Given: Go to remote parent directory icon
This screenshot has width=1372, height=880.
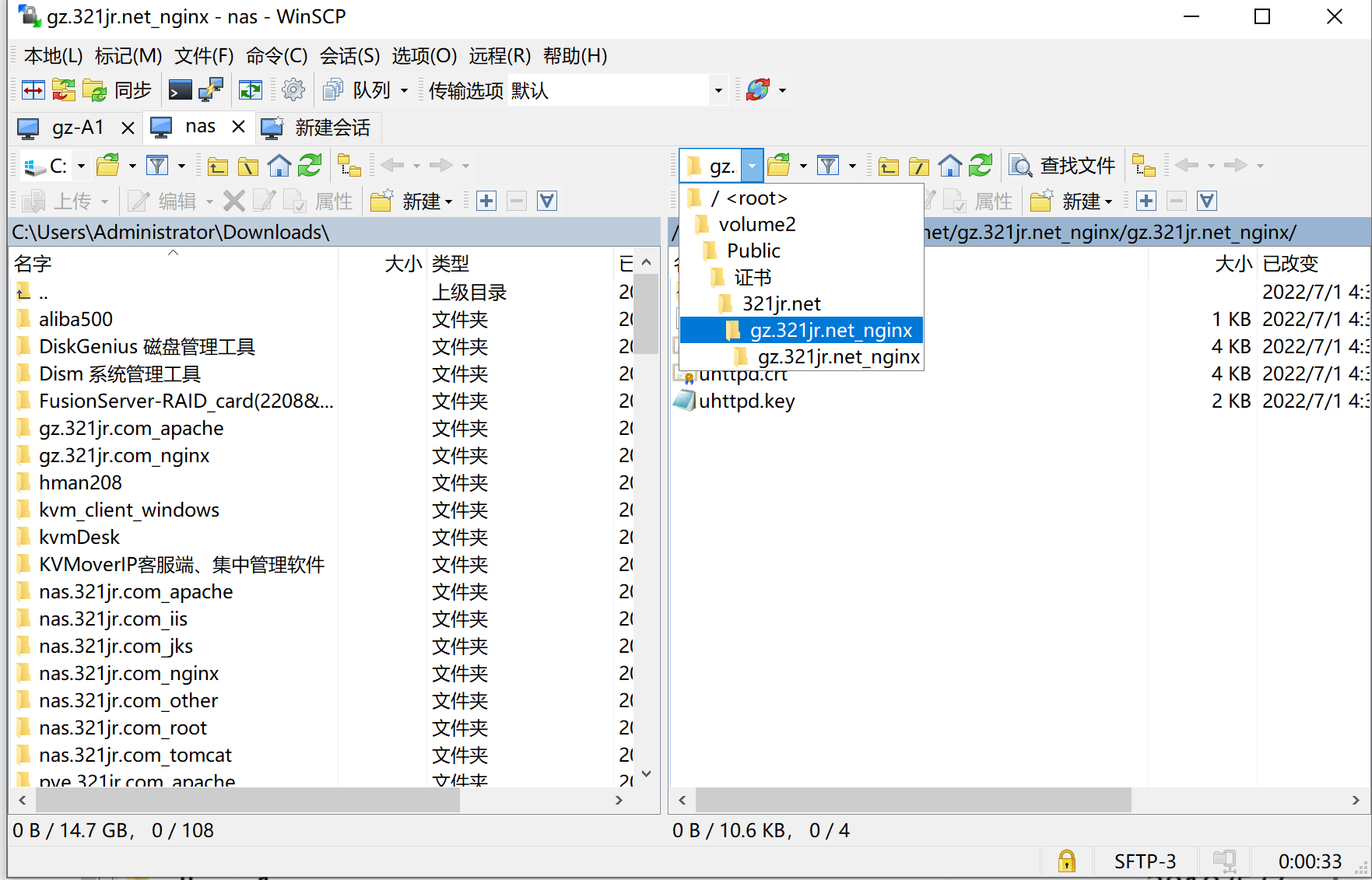Looking at the screenshot, I should (x=889, y=166).
